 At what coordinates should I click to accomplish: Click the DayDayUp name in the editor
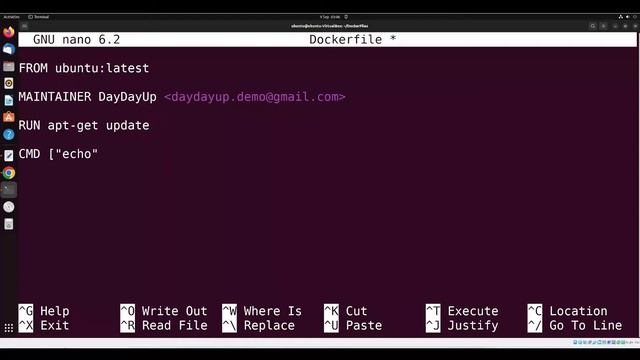pyautogui.click(x=127, y=97)
